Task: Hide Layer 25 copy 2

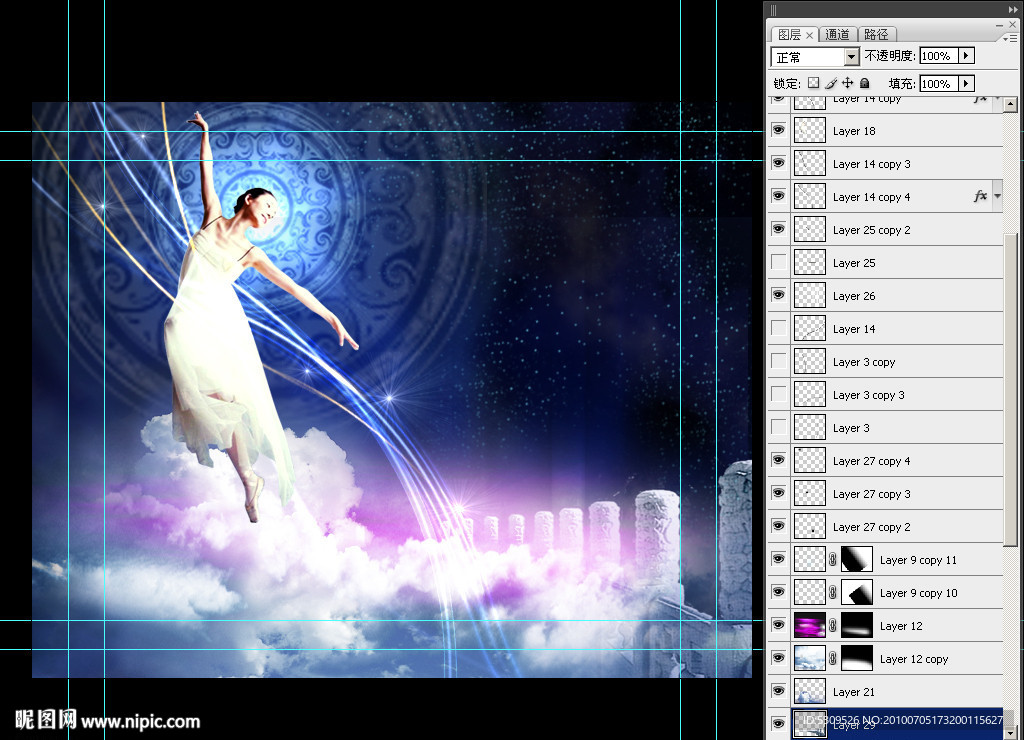Action: [778, 229]
